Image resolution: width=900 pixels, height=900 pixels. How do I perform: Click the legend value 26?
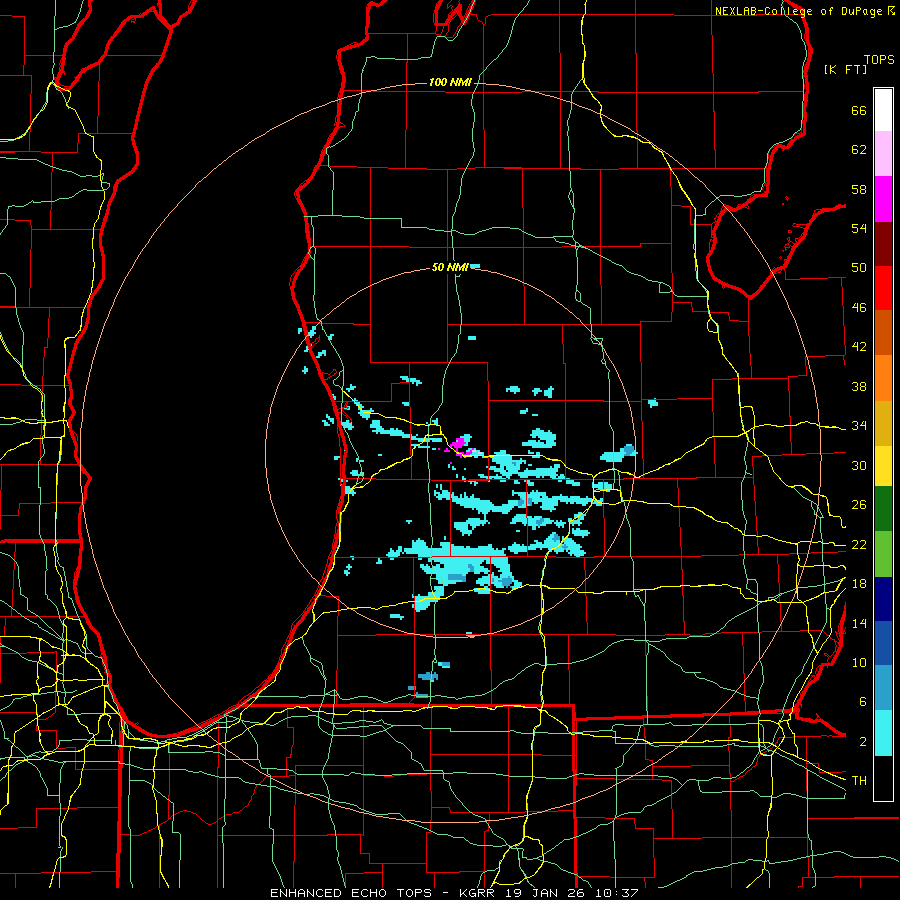pos(859,505)
